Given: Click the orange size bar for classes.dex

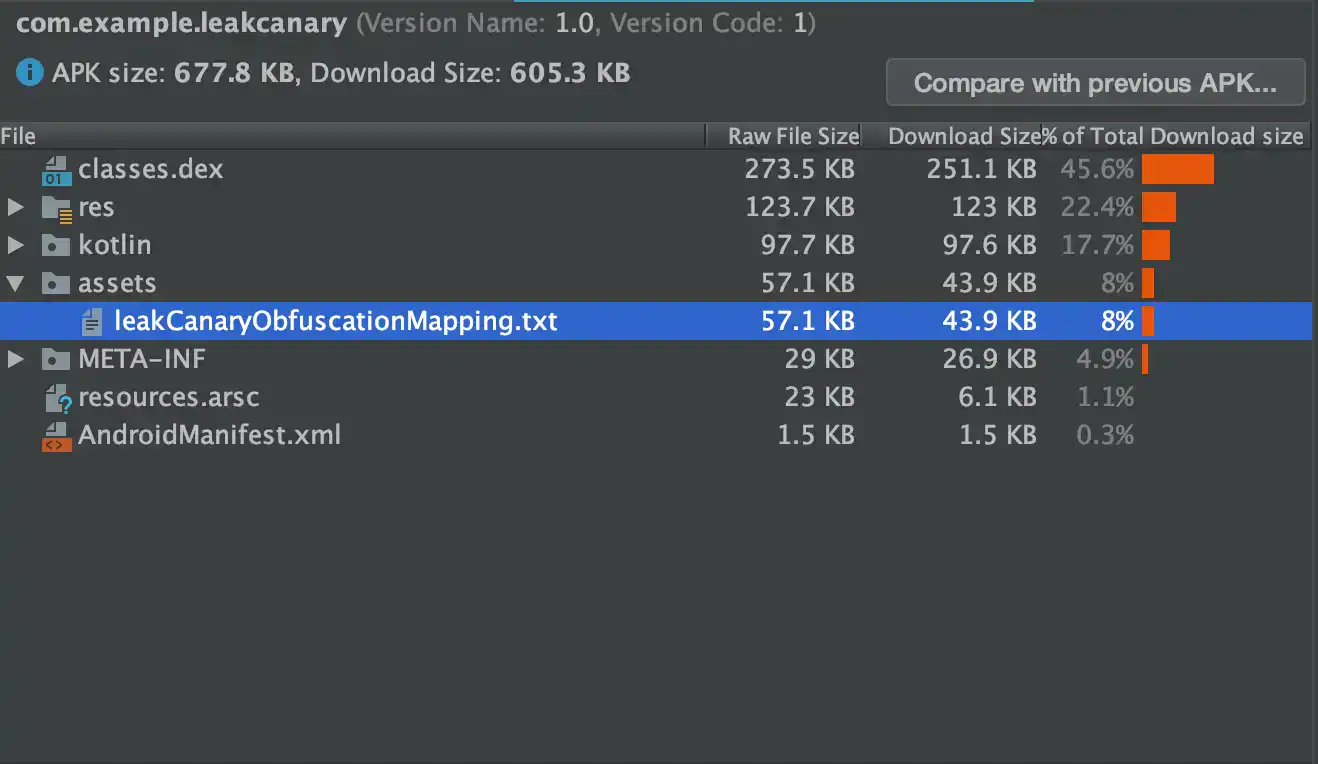Looking at the screenshot, I should click(1178, 170).
